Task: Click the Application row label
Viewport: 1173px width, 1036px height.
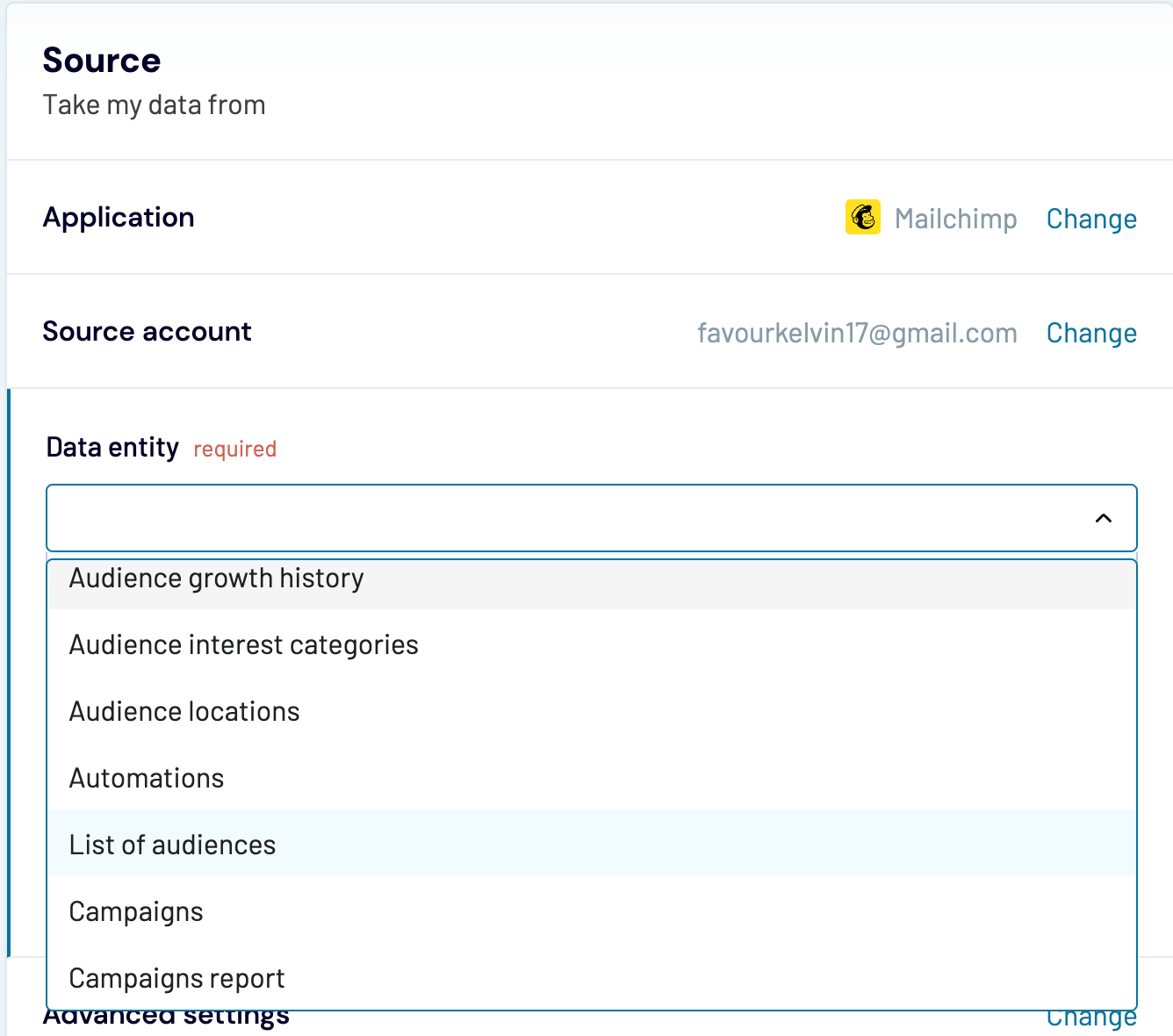Action: [119, 218]
